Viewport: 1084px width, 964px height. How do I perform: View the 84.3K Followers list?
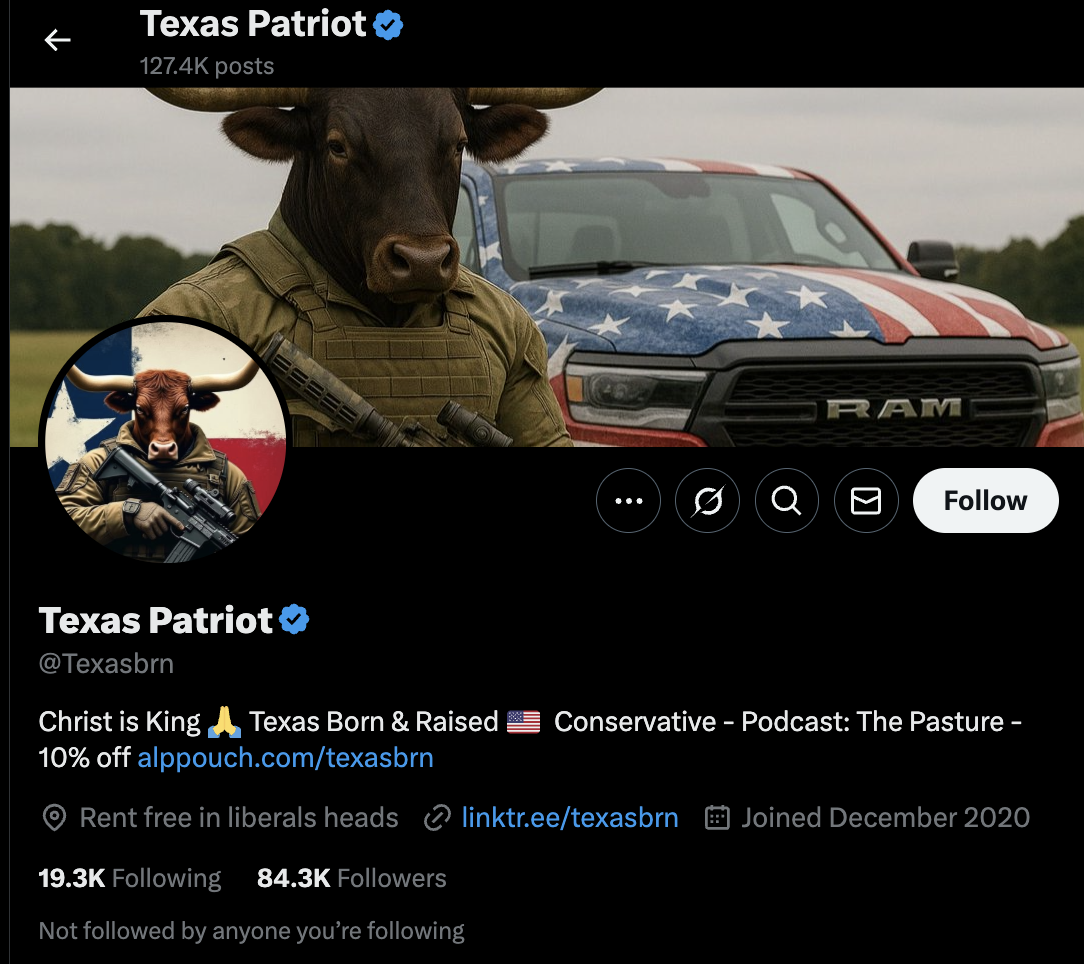351,878
